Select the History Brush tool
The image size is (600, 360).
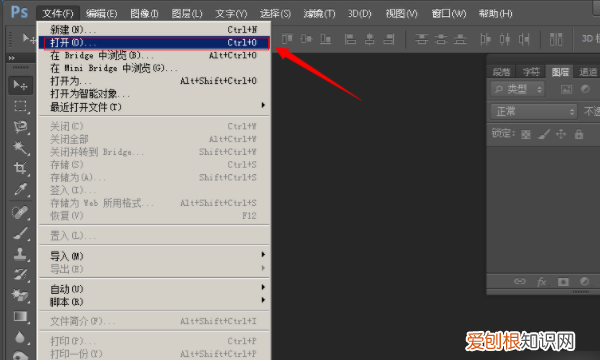(20, 274)
